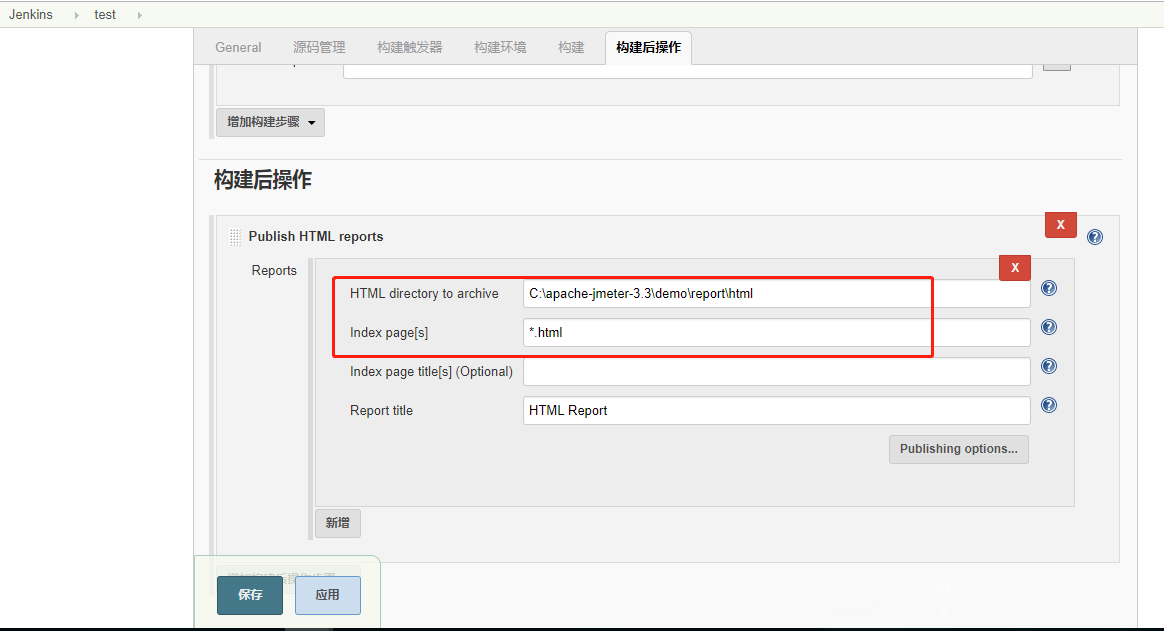The height and width of the screenshot is (631, 1164).
Task: Focus the Index page title[s] (Optional) input
Action: tap(776, 372)
